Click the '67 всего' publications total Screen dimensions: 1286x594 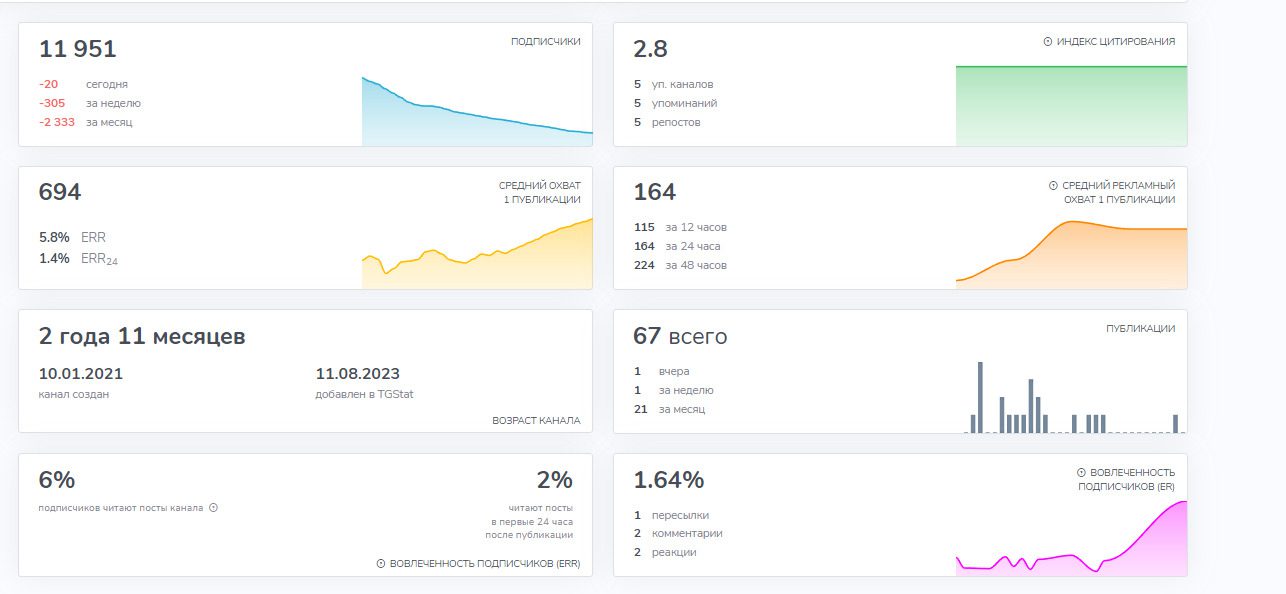point(680,337)
